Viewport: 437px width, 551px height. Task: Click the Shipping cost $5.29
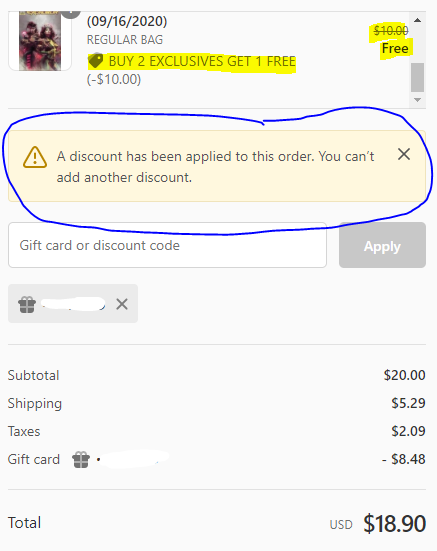tap(408, 403)
